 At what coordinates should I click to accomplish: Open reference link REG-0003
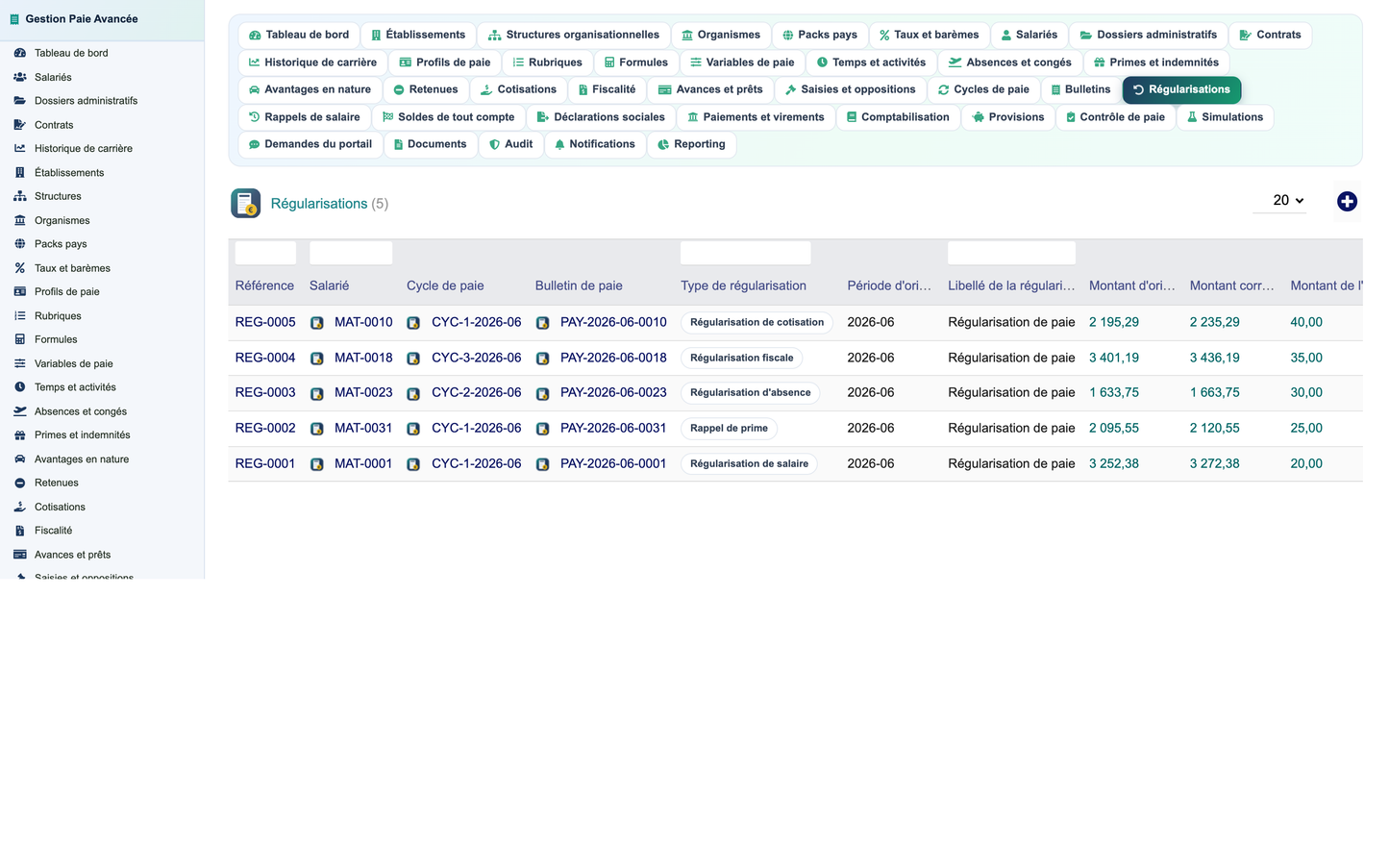coord(265,392)
